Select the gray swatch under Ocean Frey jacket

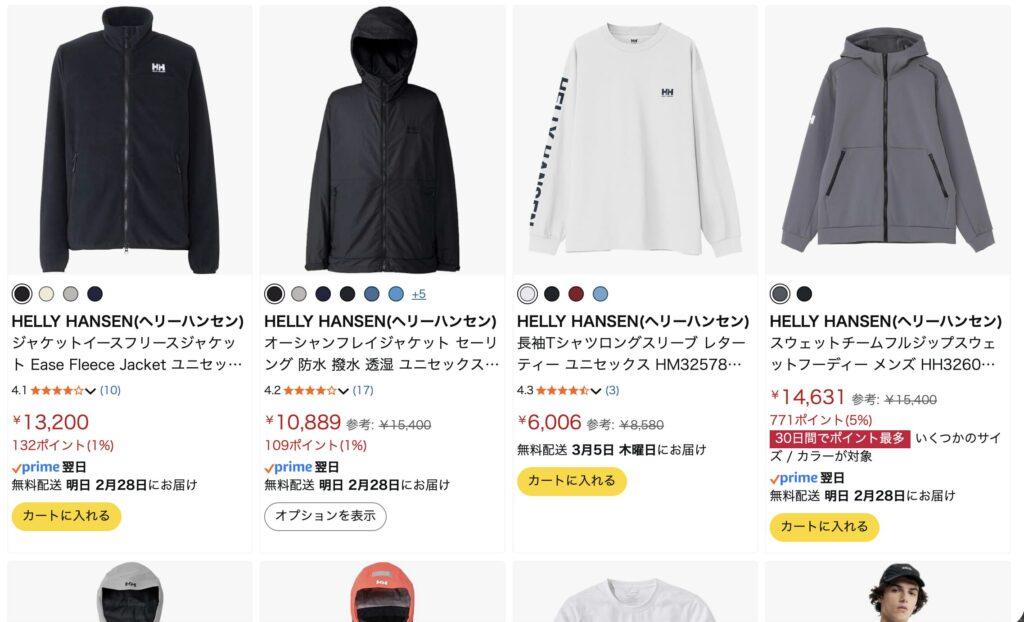298,294
